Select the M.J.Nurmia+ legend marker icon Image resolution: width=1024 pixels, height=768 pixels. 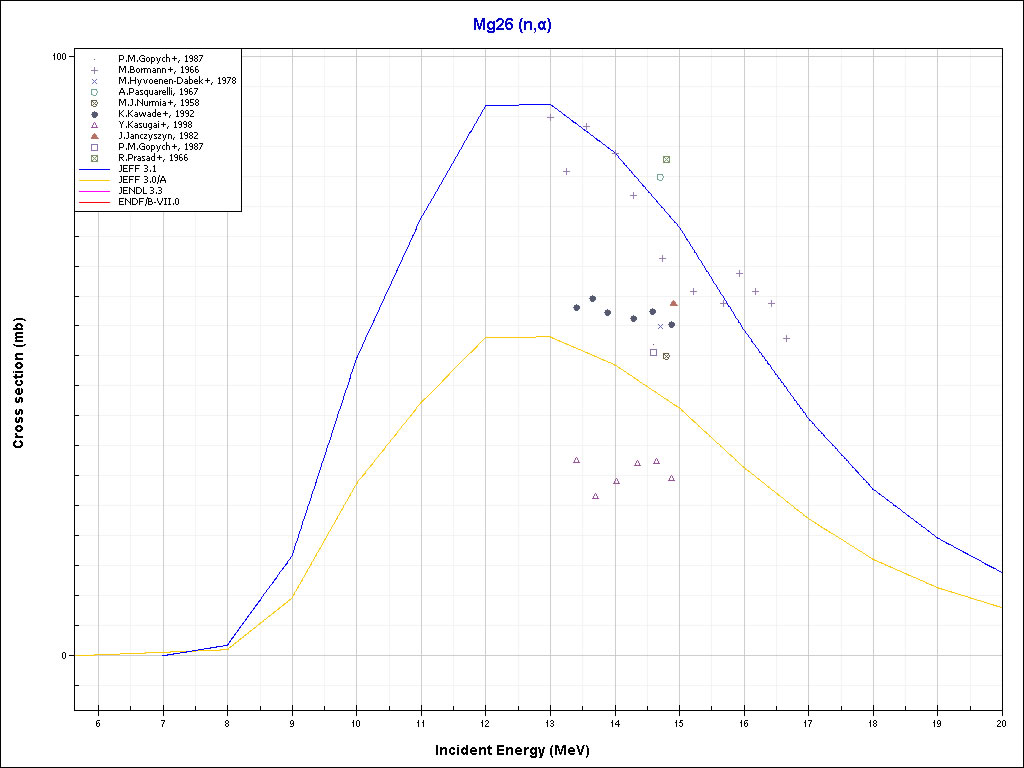(94, 103)
